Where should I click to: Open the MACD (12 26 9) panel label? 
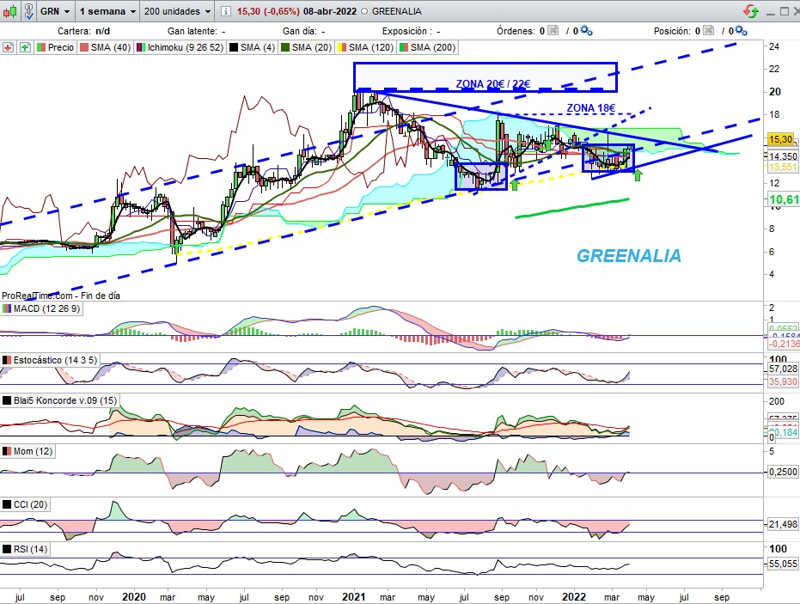(41, 309)
